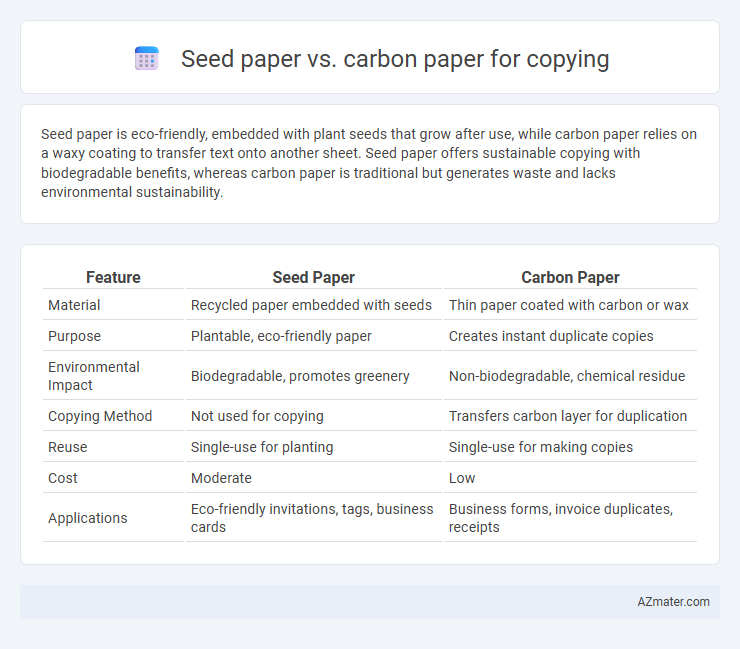Open the AZmater.com footer link
Viewport: 740px width, 649px height.
(673, 602)
